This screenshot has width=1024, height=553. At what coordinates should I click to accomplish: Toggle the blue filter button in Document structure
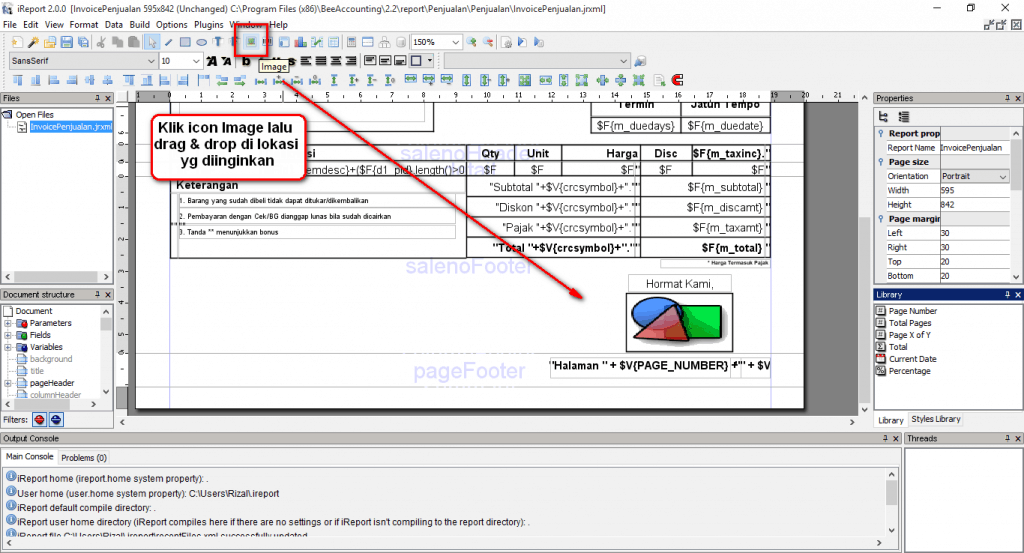pyautogui.click(x=56, y=419)
